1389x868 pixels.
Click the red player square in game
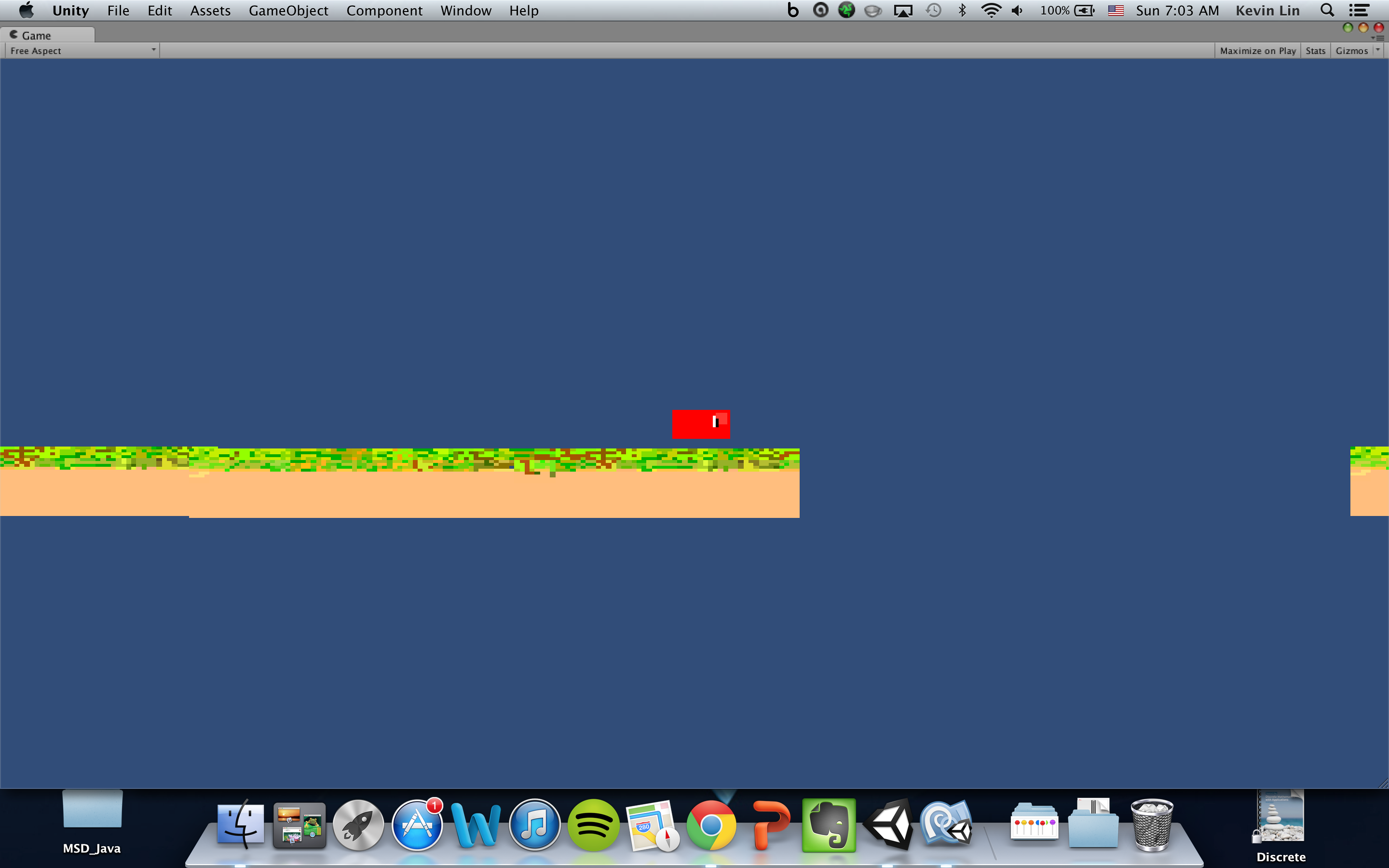700,424
